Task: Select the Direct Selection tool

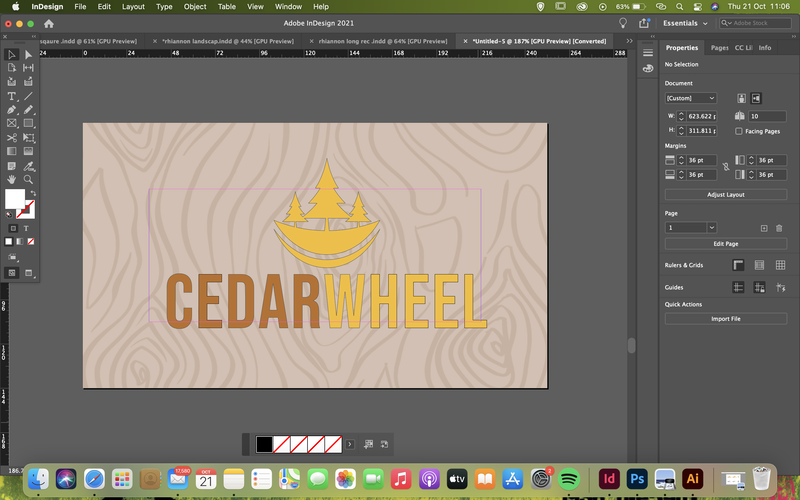Action: click(x=28, y=55)
